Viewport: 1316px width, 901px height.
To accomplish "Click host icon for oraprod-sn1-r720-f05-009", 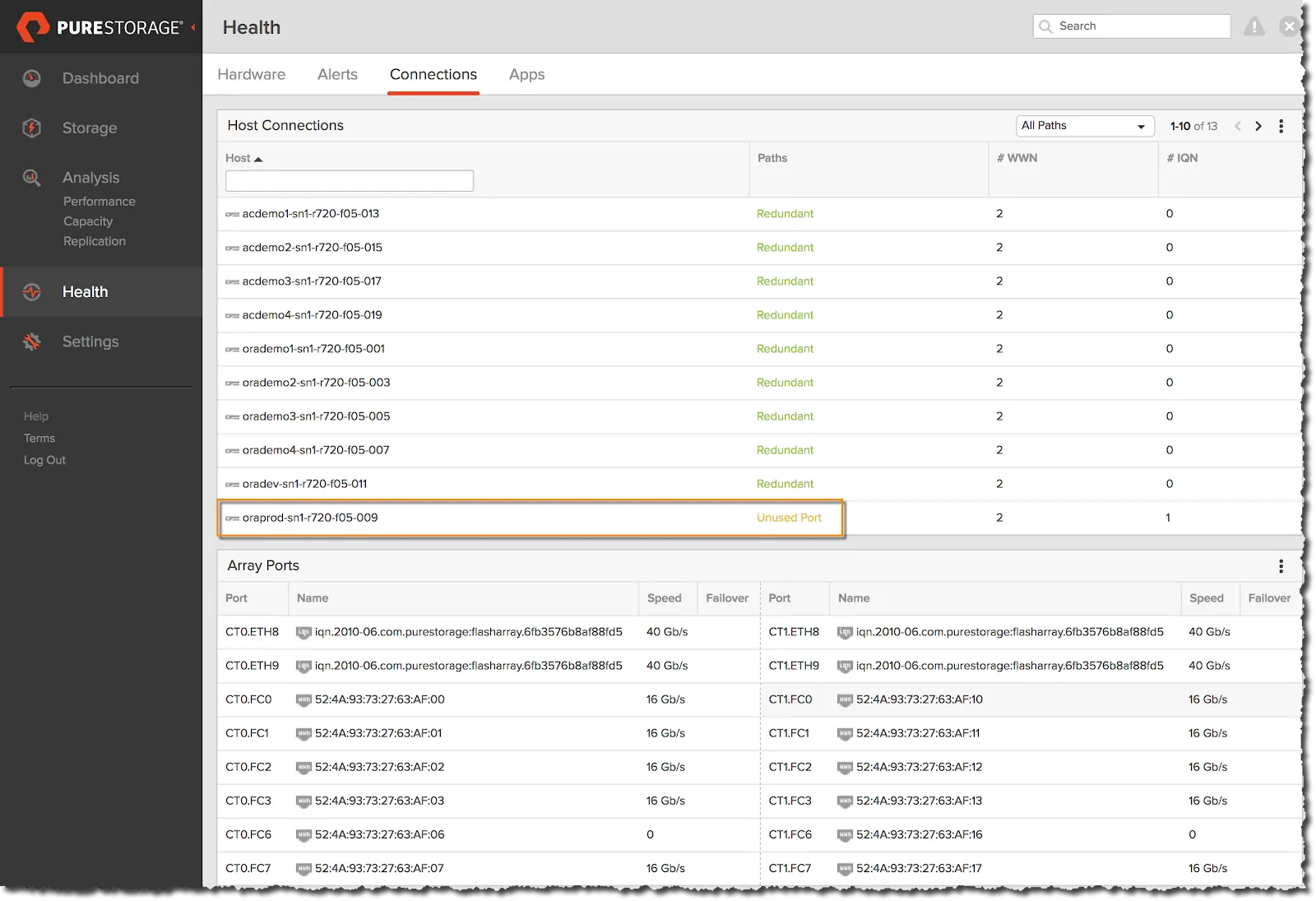I will click(232, 518).
